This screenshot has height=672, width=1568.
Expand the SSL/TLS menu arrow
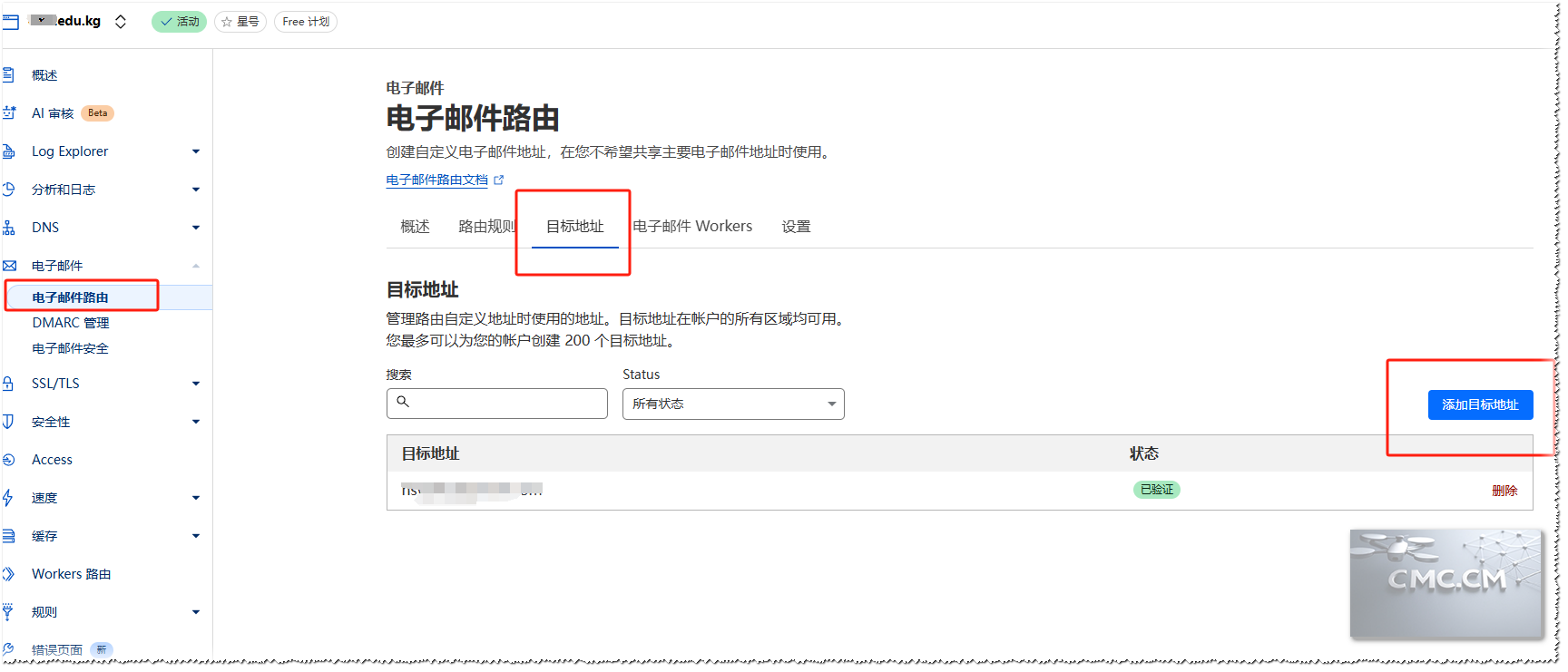tap(195, 384)
